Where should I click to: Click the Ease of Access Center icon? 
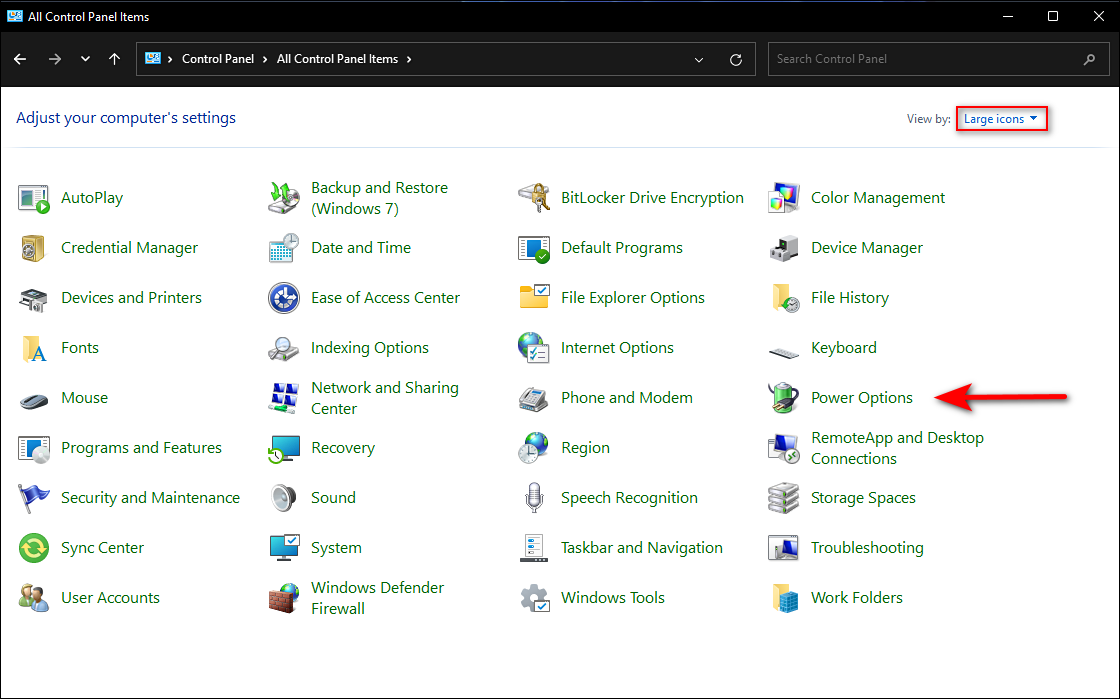pos(284,298)
